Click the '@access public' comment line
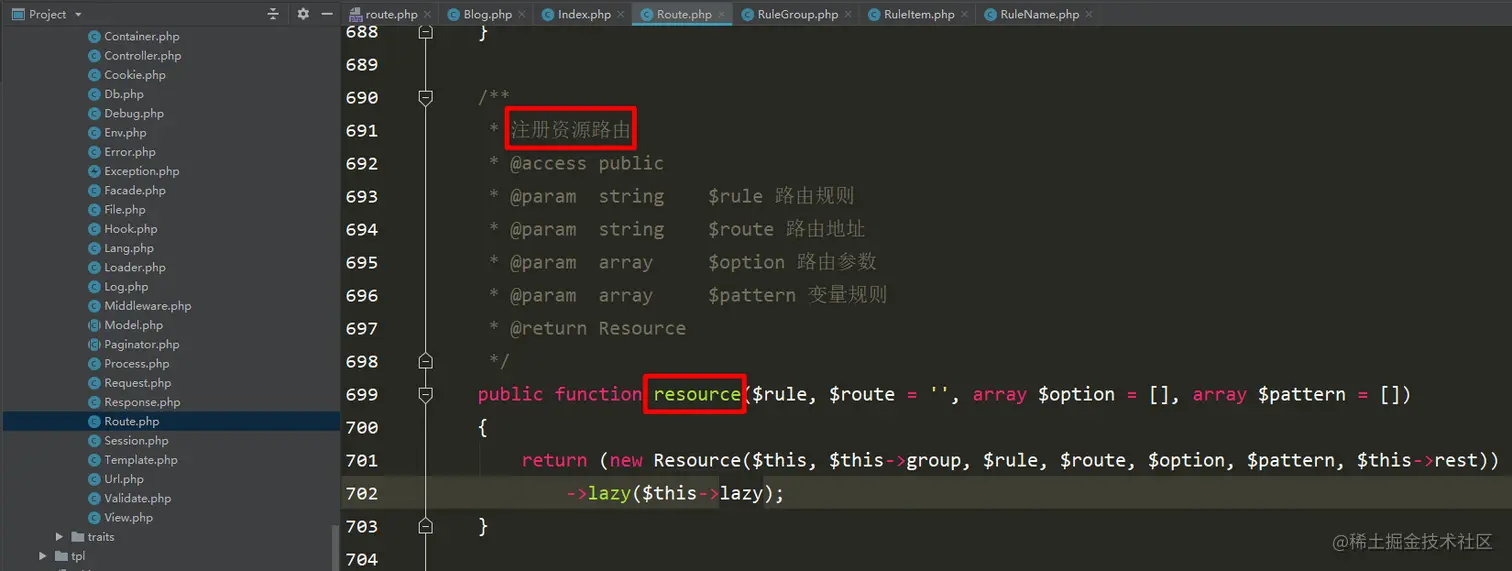The width and height of the screenshot is (1512, 571). 587,163
